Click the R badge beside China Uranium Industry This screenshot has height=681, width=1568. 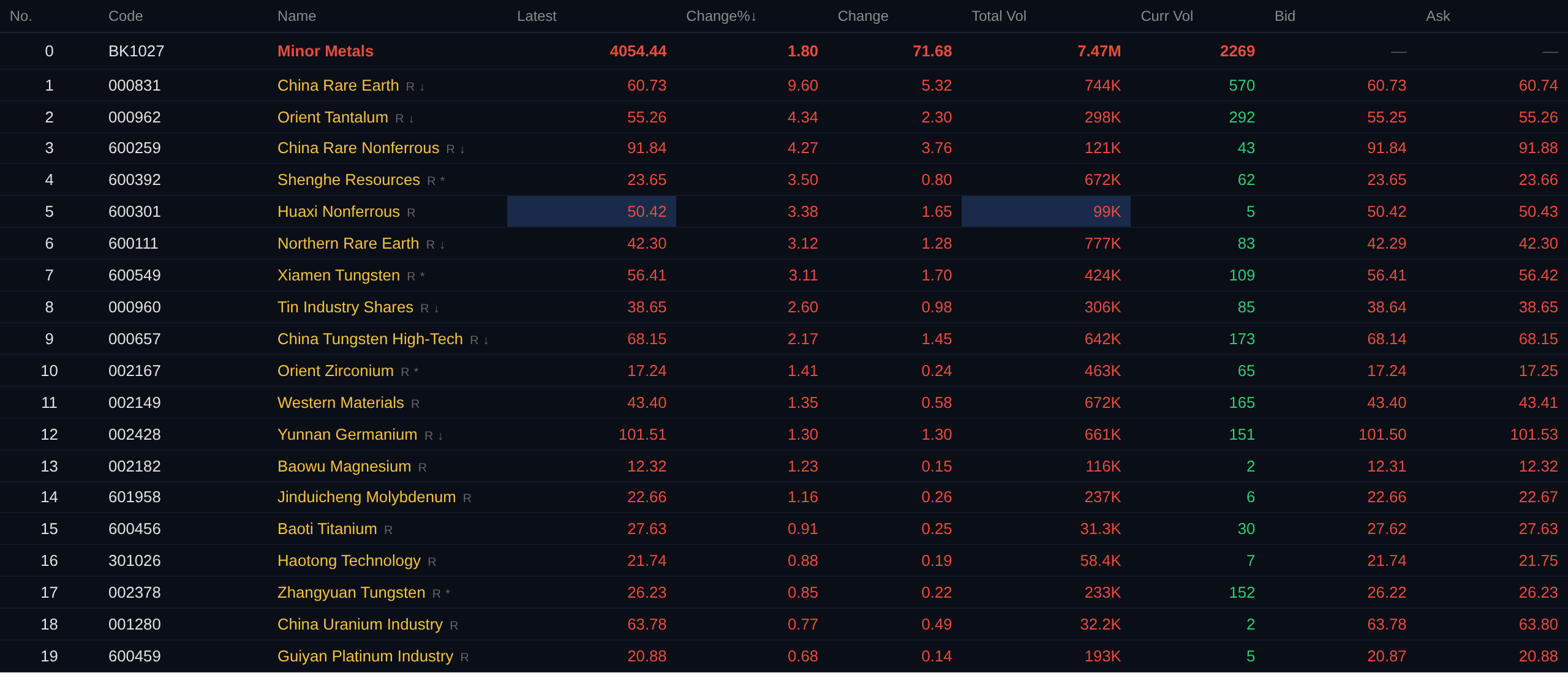click(x=454, y=626)
